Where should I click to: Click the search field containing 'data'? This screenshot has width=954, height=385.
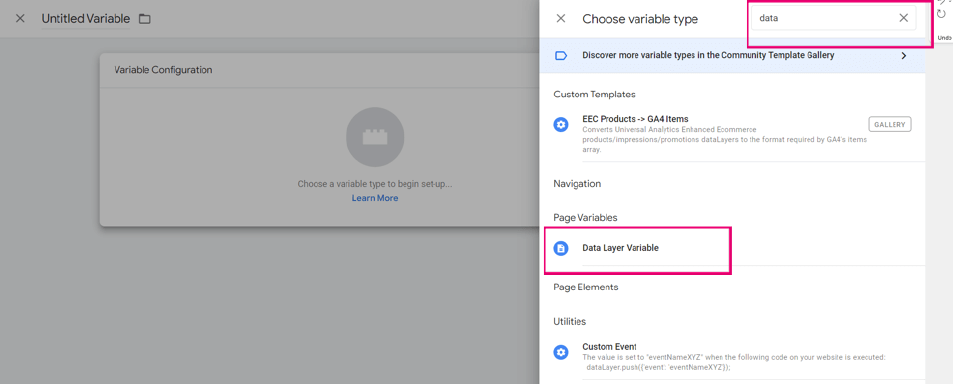[834, 18]
